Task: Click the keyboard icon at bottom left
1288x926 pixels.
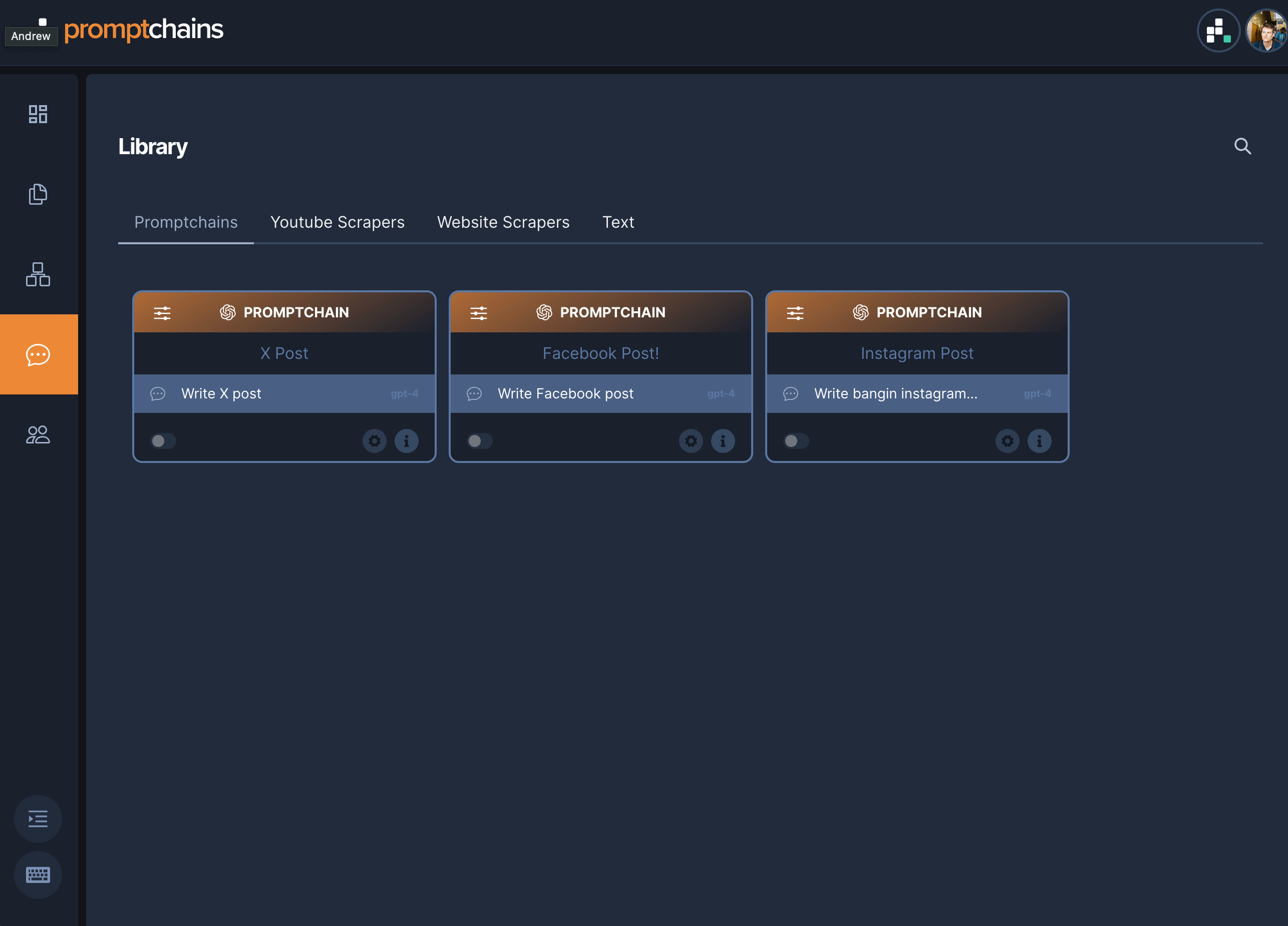Action: (x=38, y=875)
